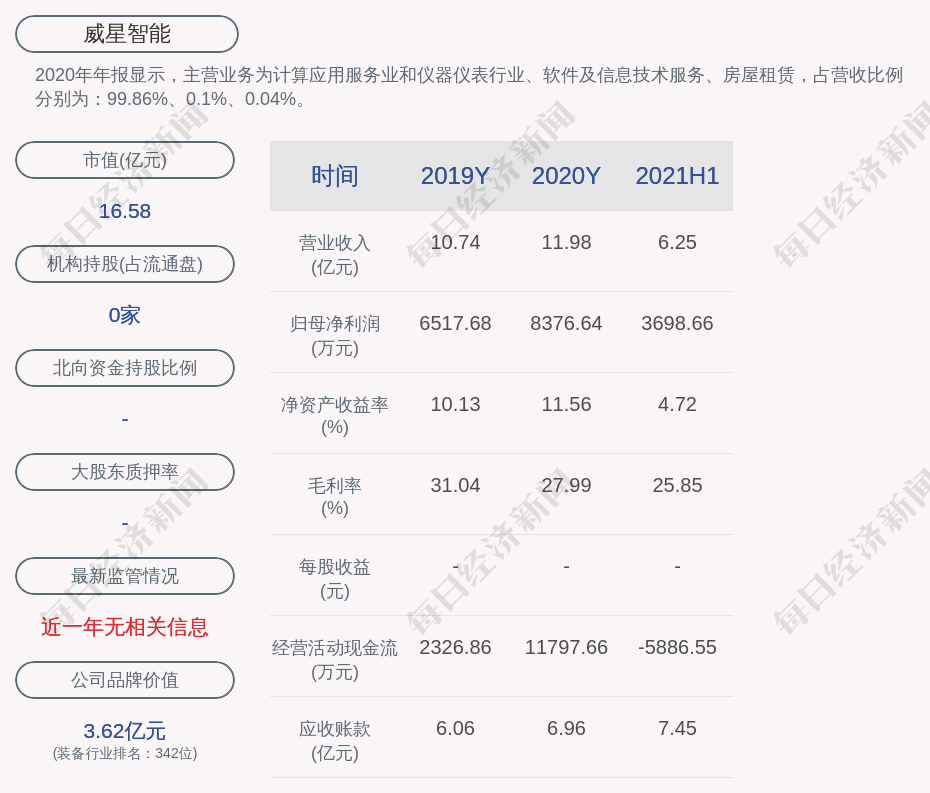Screen dimensions: 930x793
Task: Click the 营业收入(亿元) row label
Action: (335, 254)
